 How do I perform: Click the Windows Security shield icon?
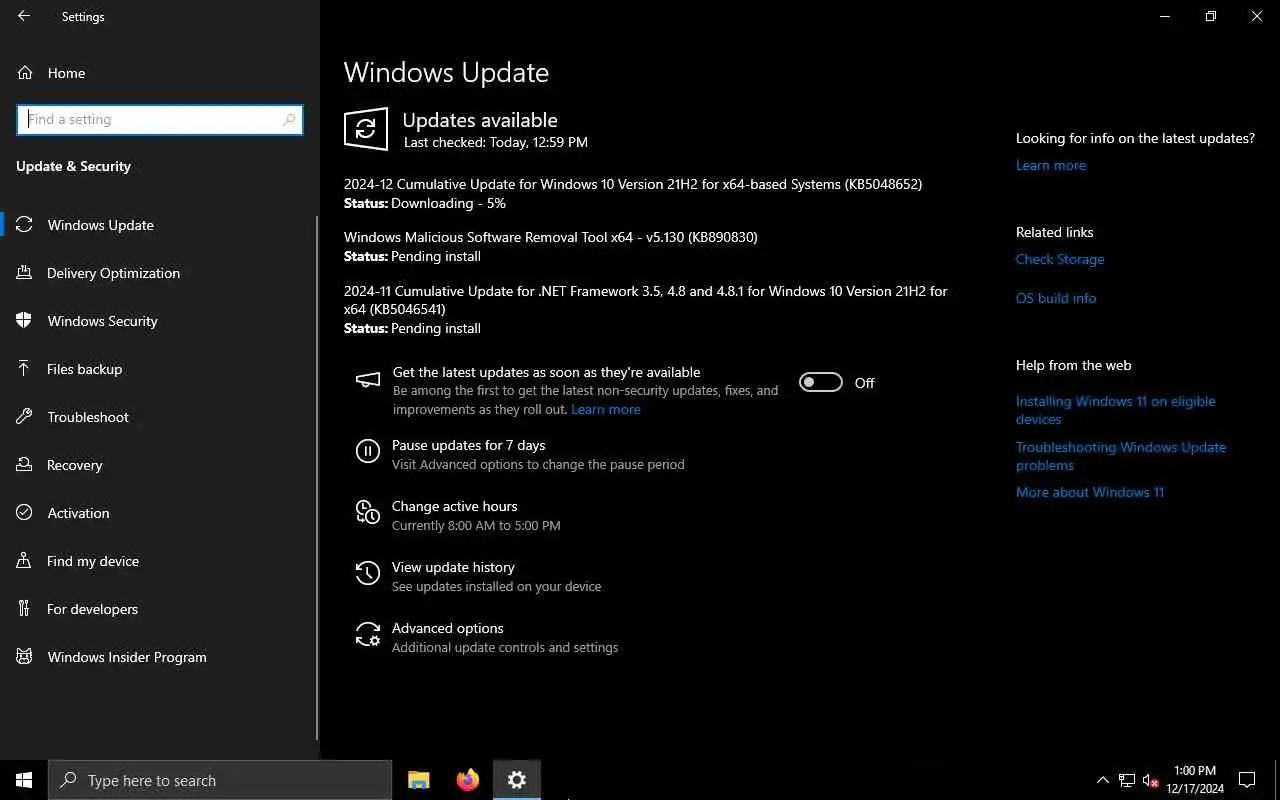click(x=25, y=321)
